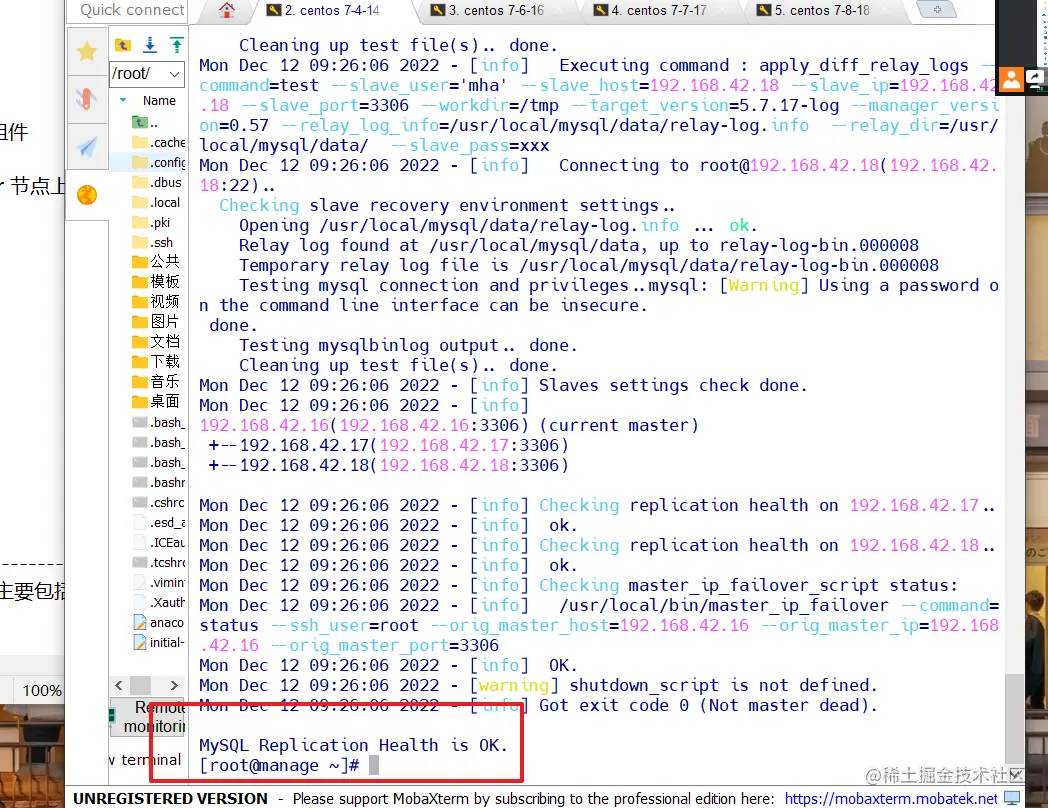
Task: Click the terminal prompt [root@manage ~]#
Action: [279, 765]
